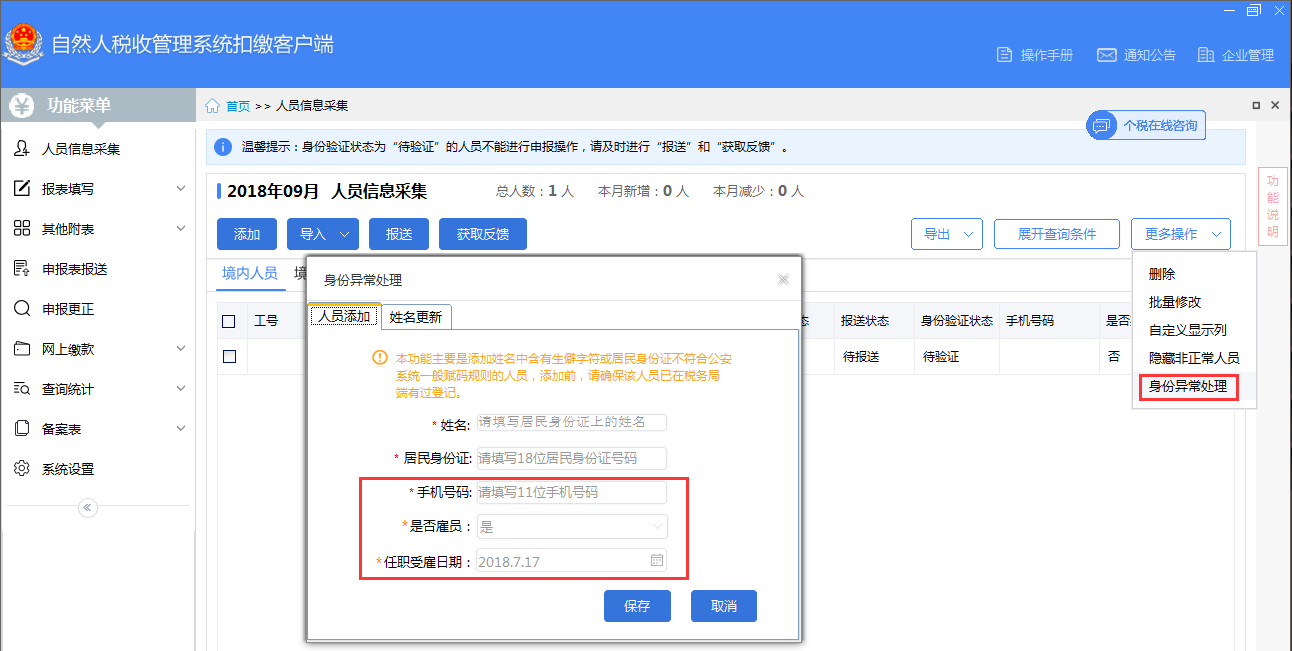Click the 系统设置 gear icon in sidebar
The height and width of the screenshot is (651, 1292).
(x=21, y=469)
